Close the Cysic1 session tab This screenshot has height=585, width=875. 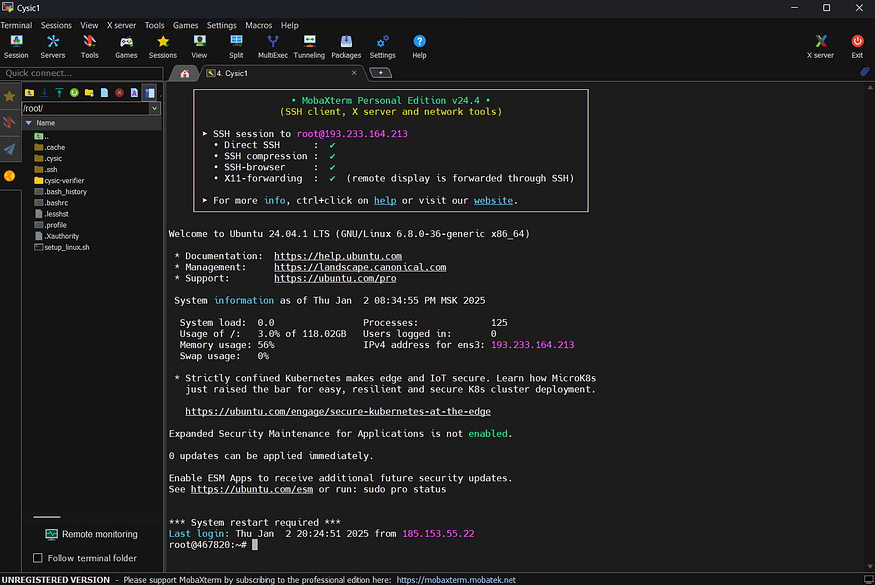354,73
